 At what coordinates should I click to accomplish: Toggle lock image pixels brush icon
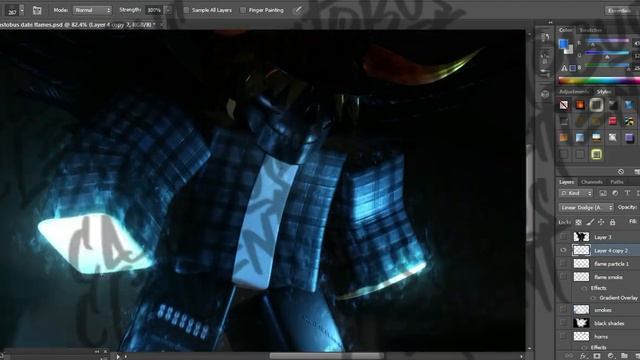590,222
